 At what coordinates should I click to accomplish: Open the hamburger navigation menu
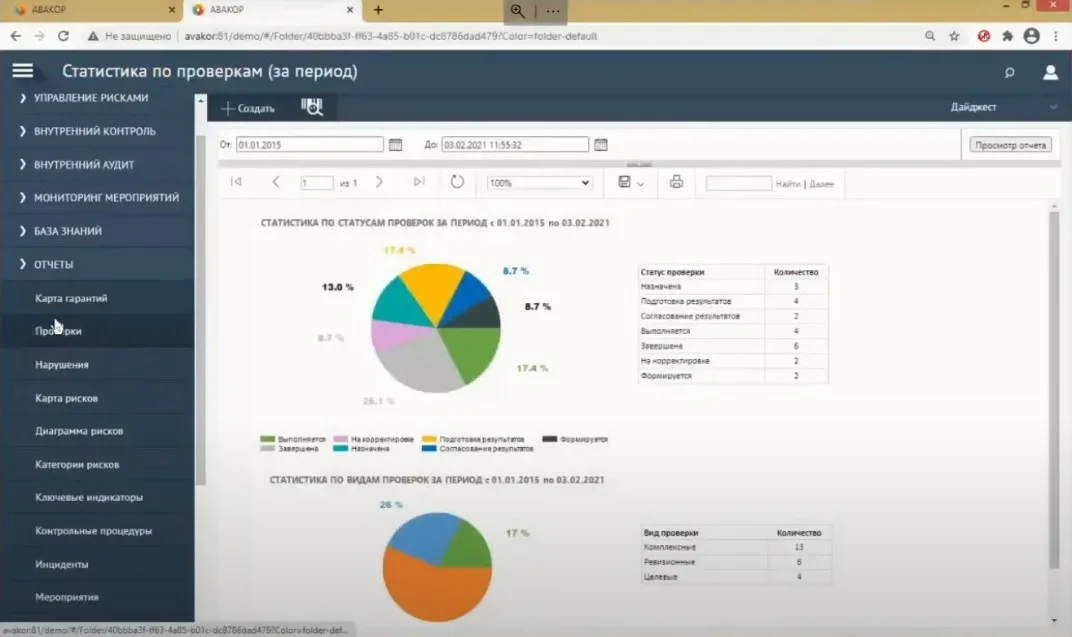23,70
